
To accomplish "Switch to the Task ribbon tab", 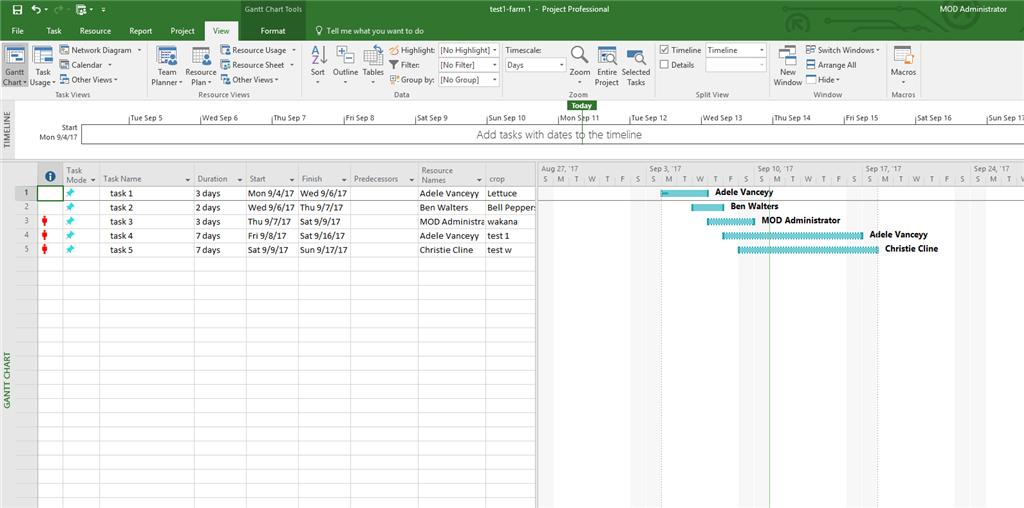I will tap(54, 31).
